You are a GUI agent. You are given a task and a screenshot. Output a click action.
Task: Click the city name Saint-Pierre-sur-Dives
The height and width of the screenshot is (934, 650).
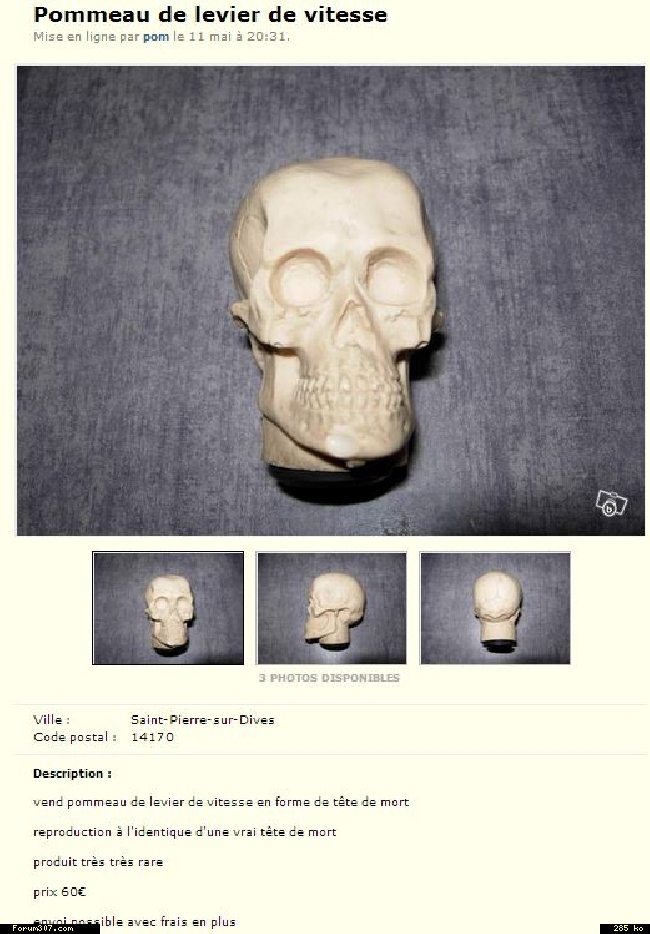(x=203, y=720)
